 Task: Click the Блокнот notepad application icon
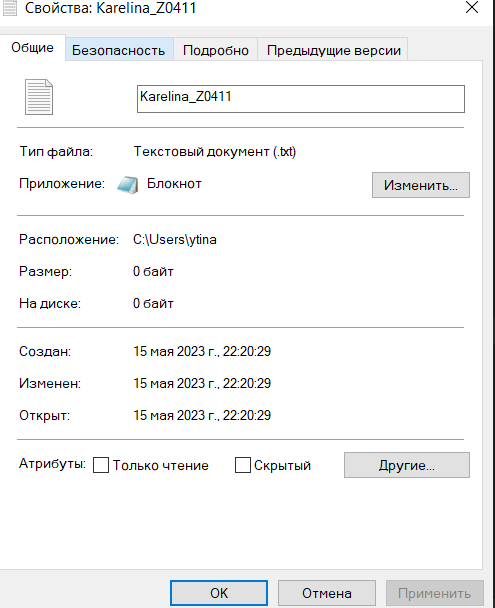[x=128, y=185]
